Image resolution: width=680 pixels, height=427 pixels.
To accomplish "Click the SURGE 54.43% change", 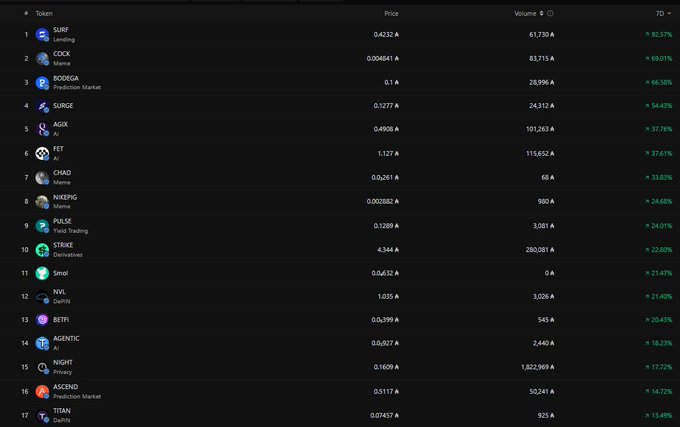I will (x=658, y=106).
